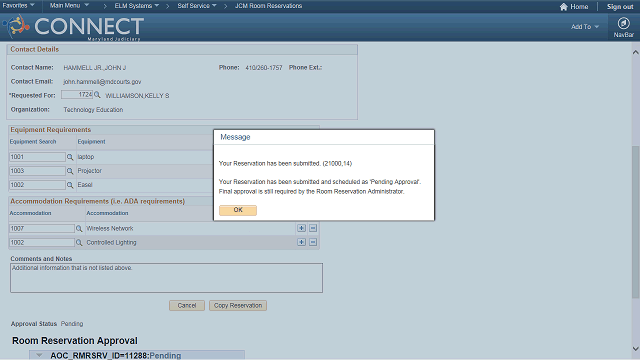Delete the Controlled Lighting accommodation row
The height and width of the screenshot is (360, 640).
point(313,242)
